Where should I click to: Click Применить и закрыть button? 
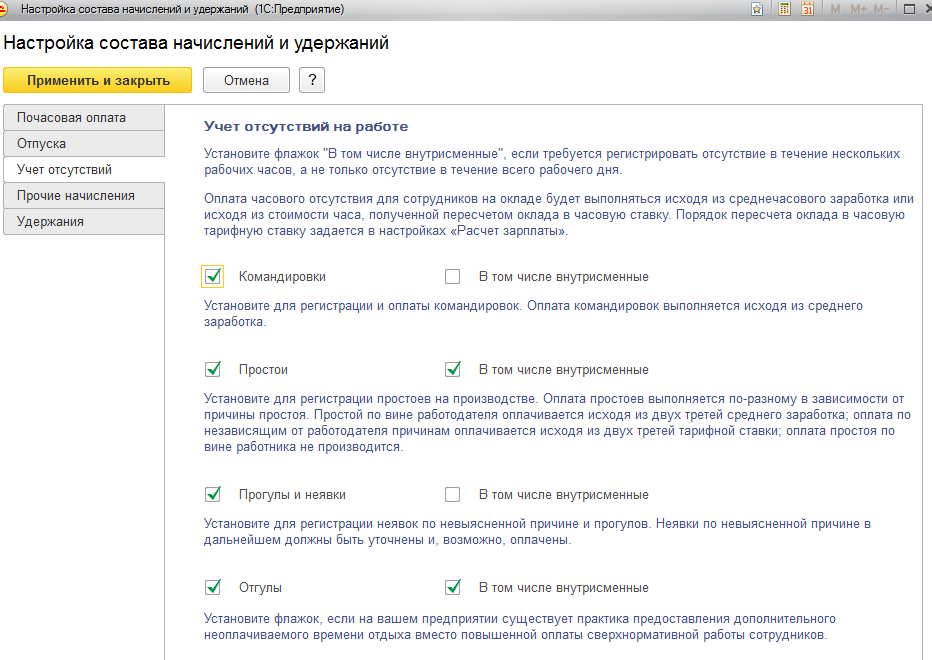click(x=97, y=80)
